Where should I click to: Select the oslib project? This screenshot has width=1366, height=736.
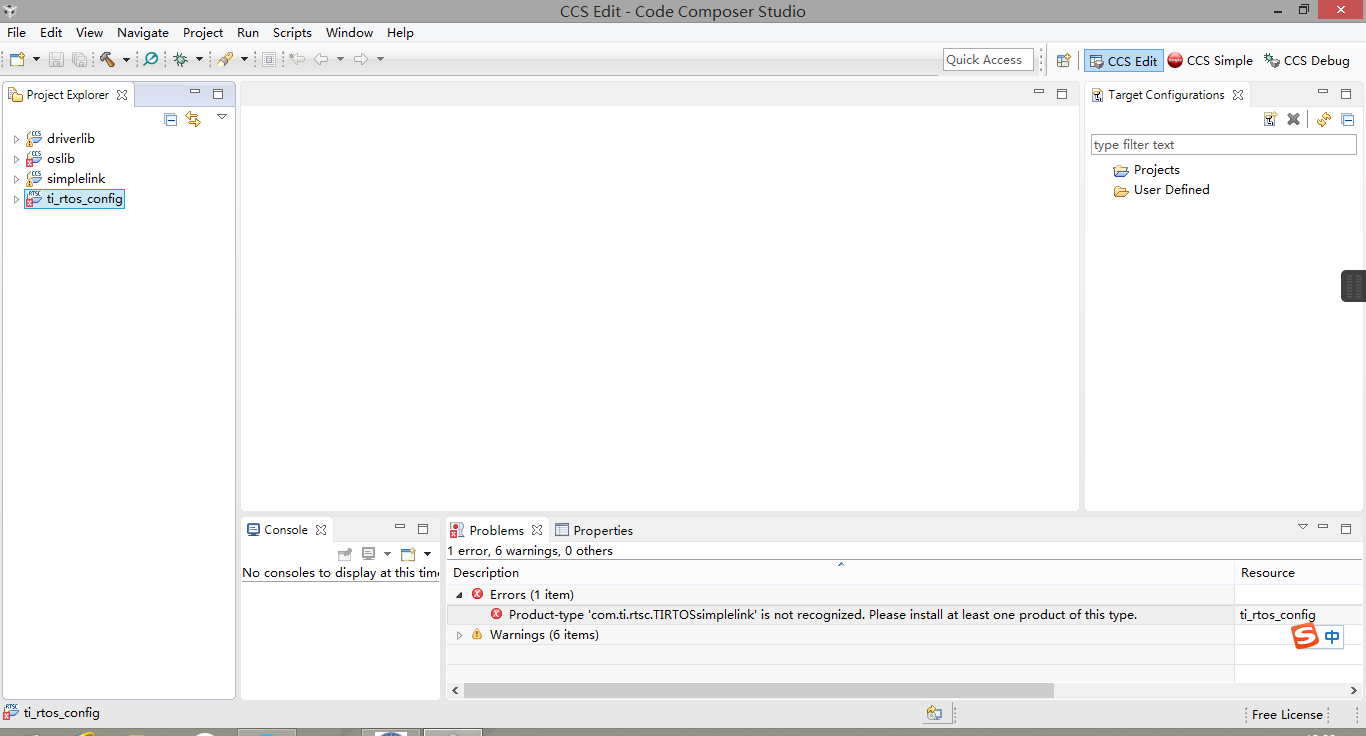point(60,159)
